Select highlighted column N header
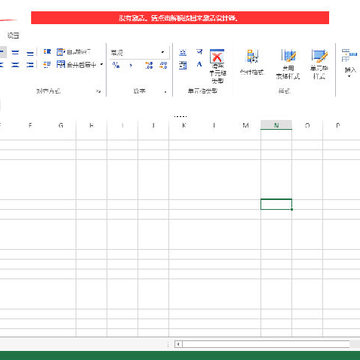360x360 pixels. coord(276,125)
